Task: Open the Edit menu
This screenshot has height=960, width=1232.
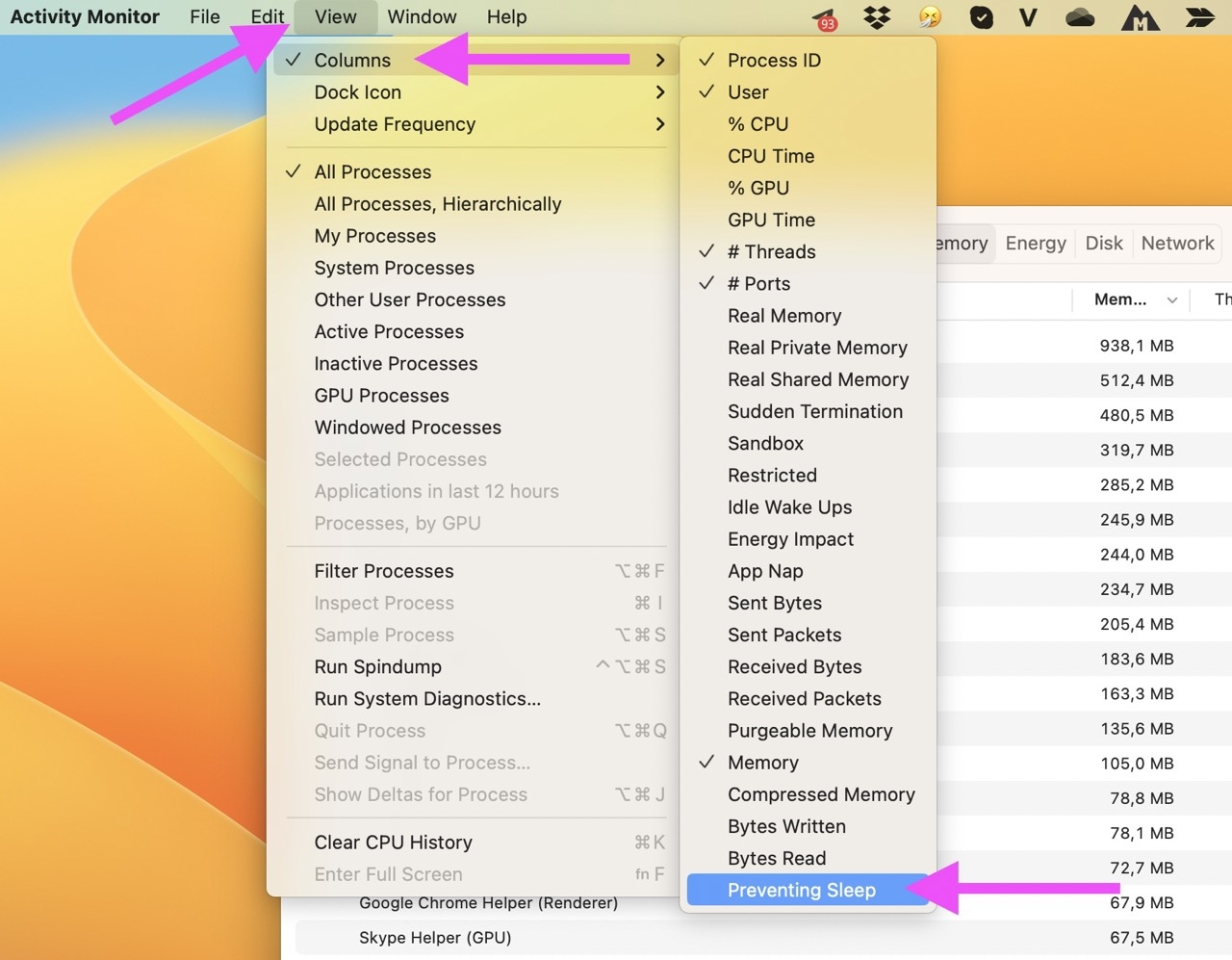Action: (267, 16)
